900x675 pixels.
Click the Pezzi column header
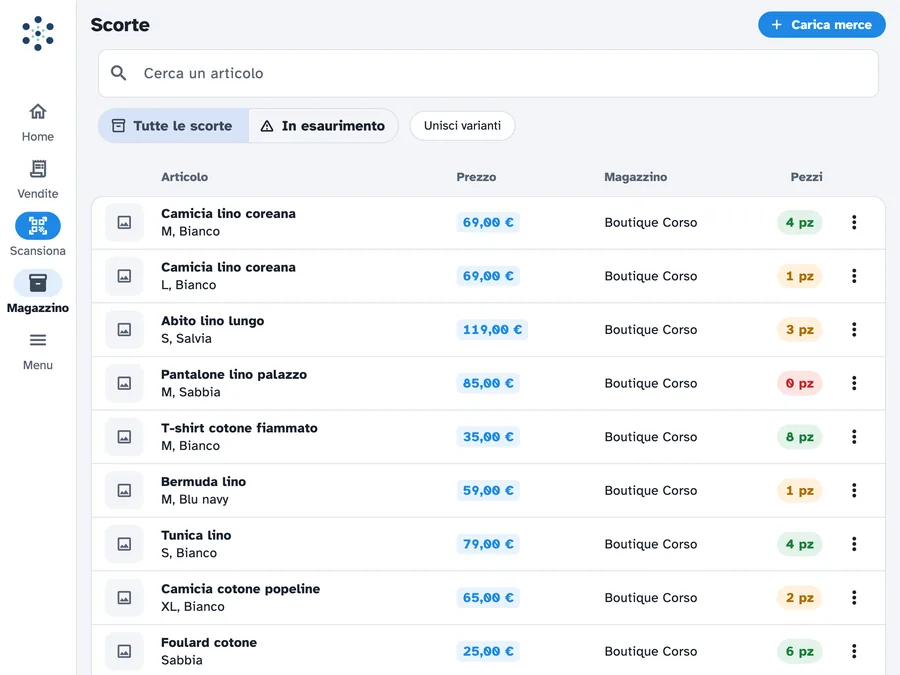tap(806, 177)
